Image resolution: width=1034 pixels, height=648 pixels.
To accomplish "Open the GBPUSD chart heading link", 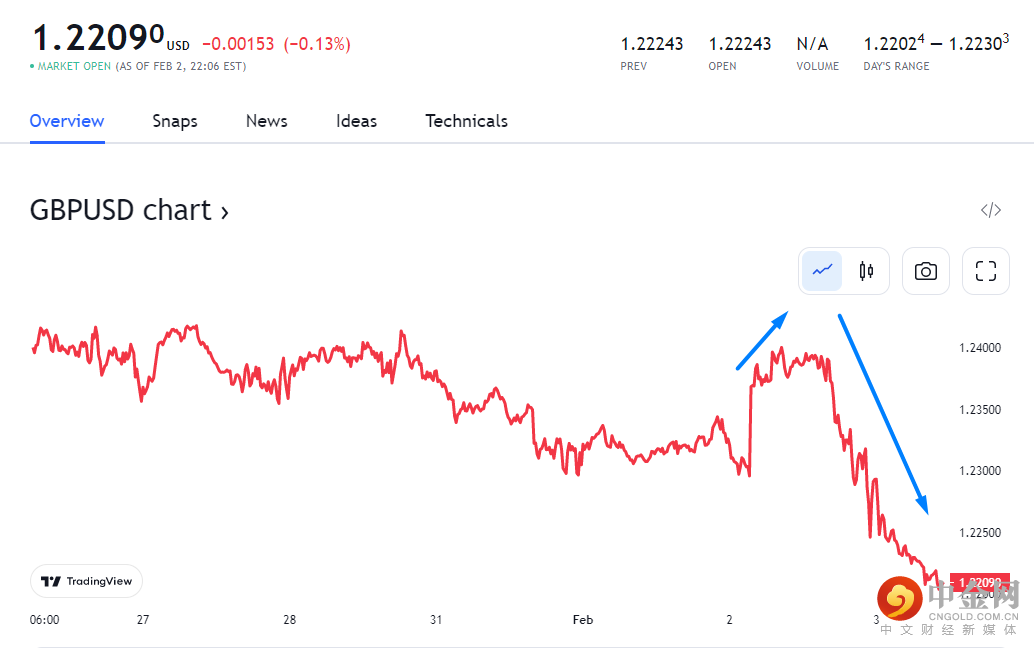I will tap(121, 210).
